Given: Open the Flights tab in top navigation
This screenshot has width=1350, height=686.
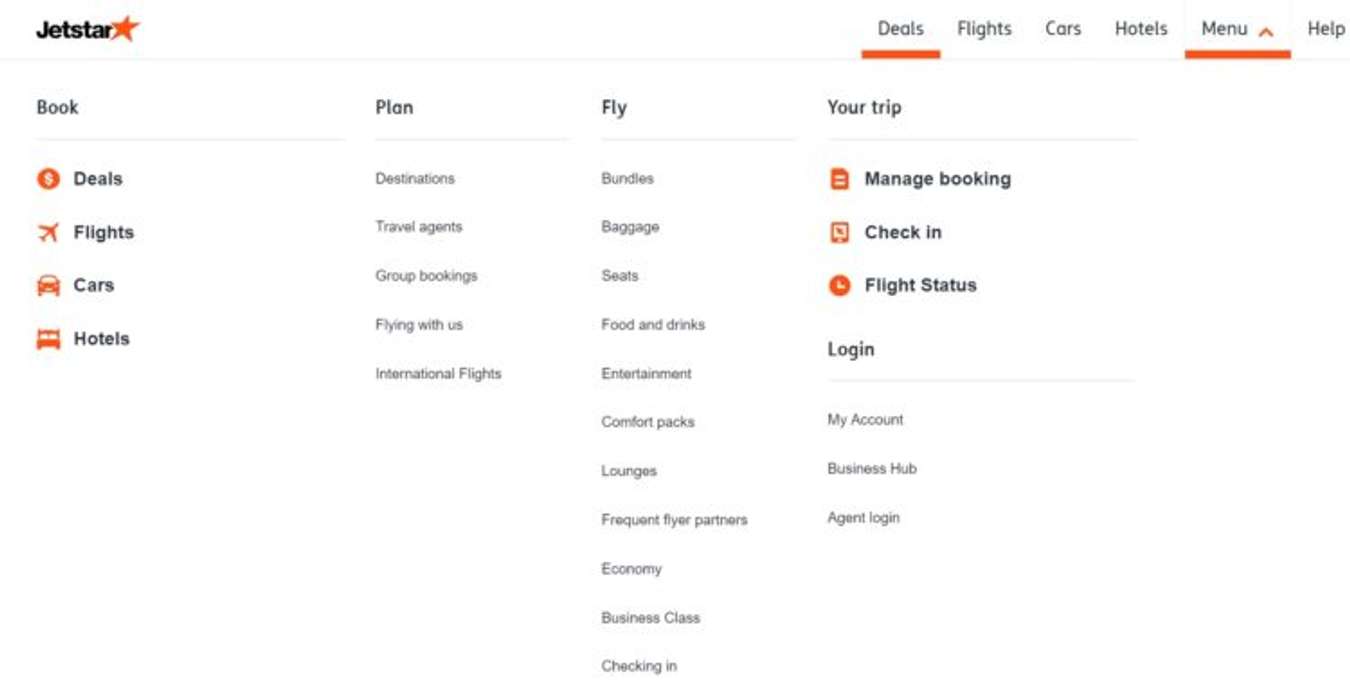Looking at the screenshot, I should point(985,28).
